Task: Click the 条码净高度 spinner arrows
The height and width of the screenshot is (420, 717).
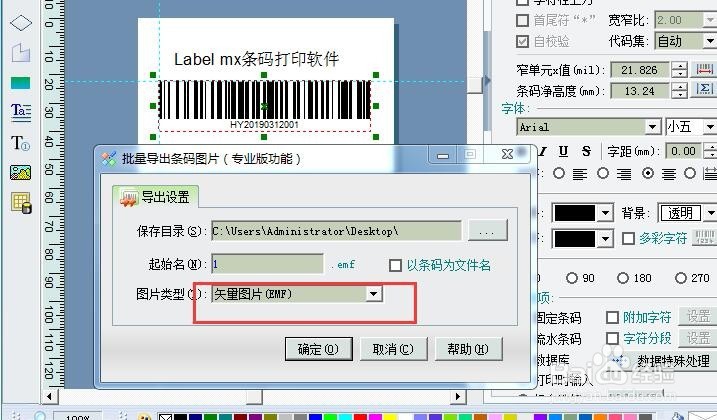Action: point(680,91)
